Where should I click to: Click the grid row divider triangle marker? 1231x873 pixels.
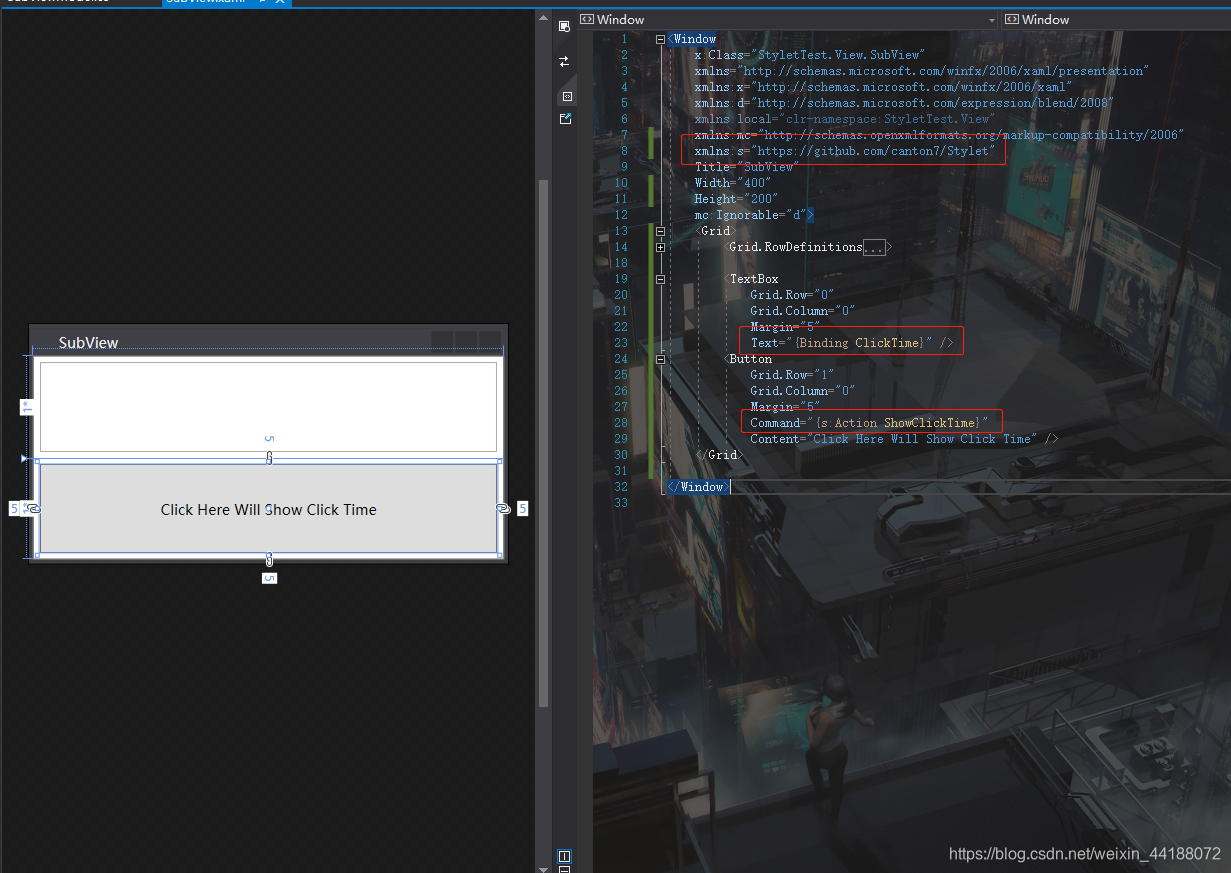(26, 458)
